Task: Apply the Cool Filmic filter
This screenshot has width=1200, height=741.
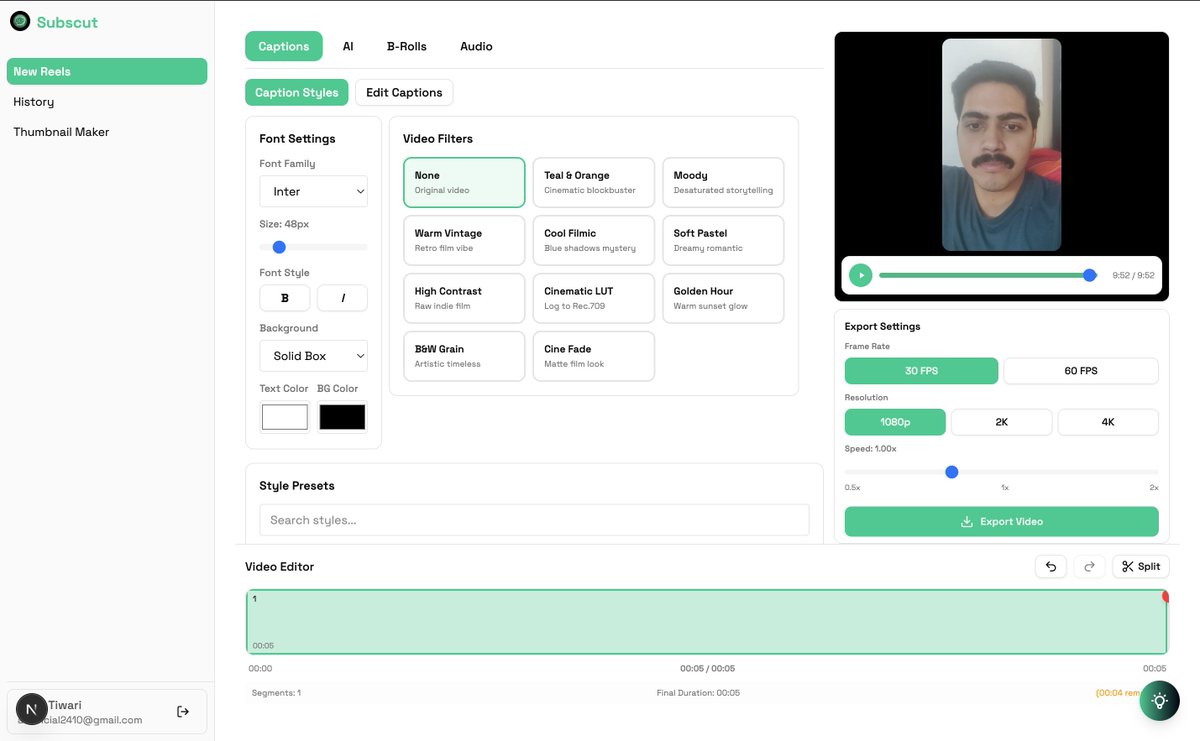Action: click(x=594, y=240)
